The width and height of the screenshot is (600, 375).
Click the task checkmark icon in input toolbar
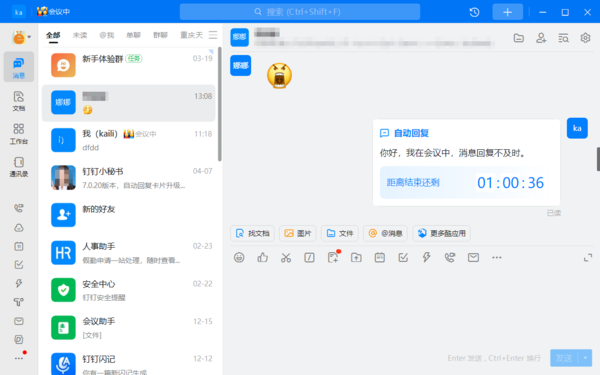click(x=403, y=258)
